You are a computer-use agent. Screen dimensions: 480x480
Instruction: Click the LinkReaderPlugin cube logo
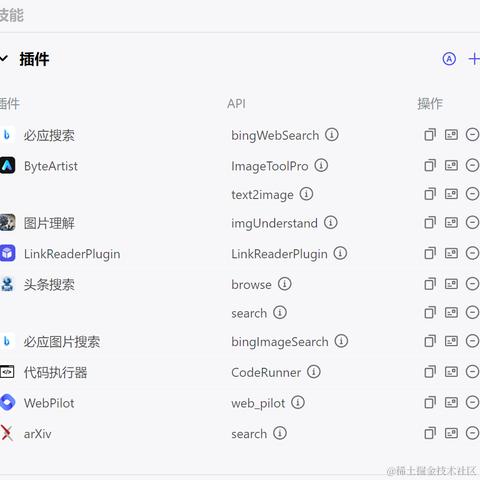pos(7,253)
